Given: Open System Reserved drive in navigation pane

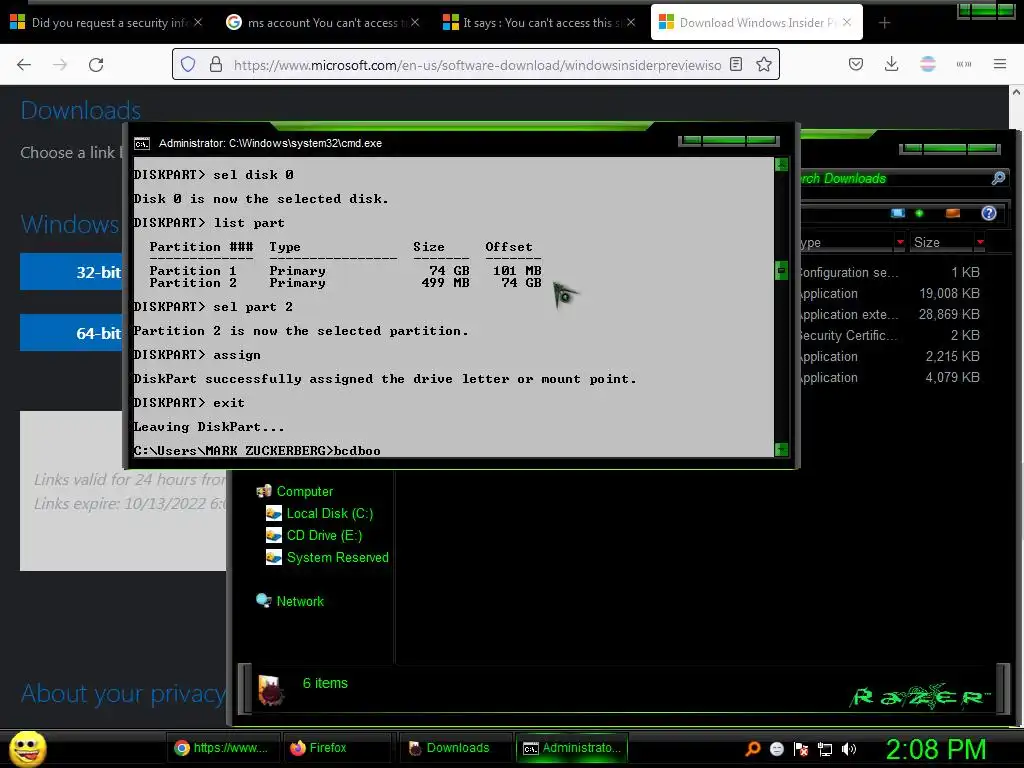Looking at the screenshot, I should point(327,557).
